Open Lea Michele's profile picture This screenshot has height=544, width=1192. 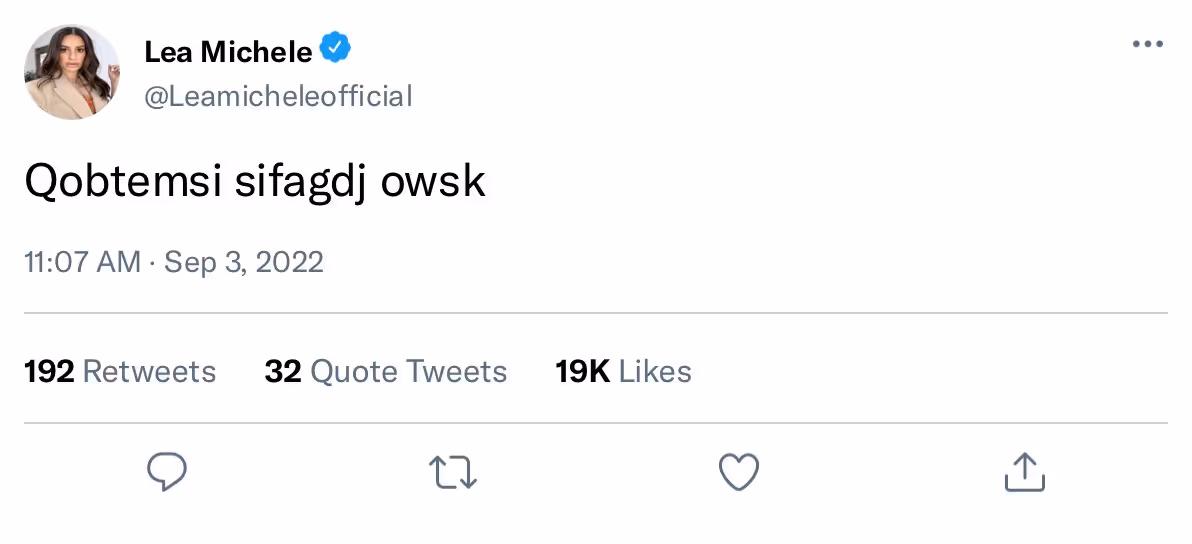point(72,73)
